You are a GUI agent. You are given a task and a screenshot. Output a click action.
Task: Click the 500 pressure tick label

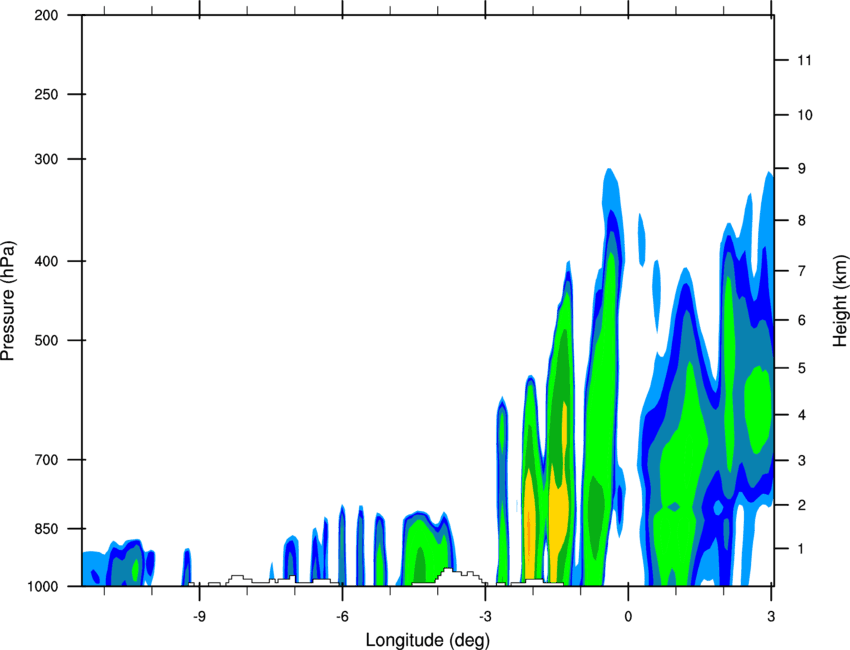coord(46,340)
